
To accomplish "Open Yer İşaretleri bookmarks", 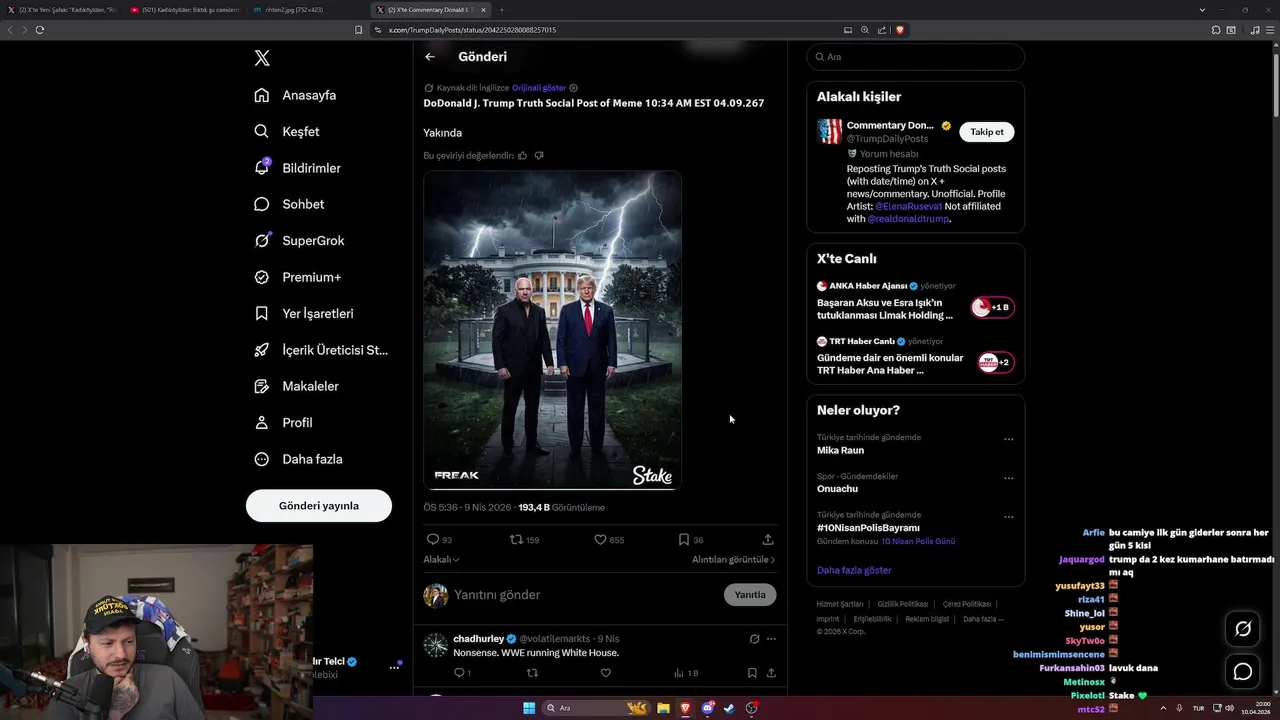I will pos(304,313).
